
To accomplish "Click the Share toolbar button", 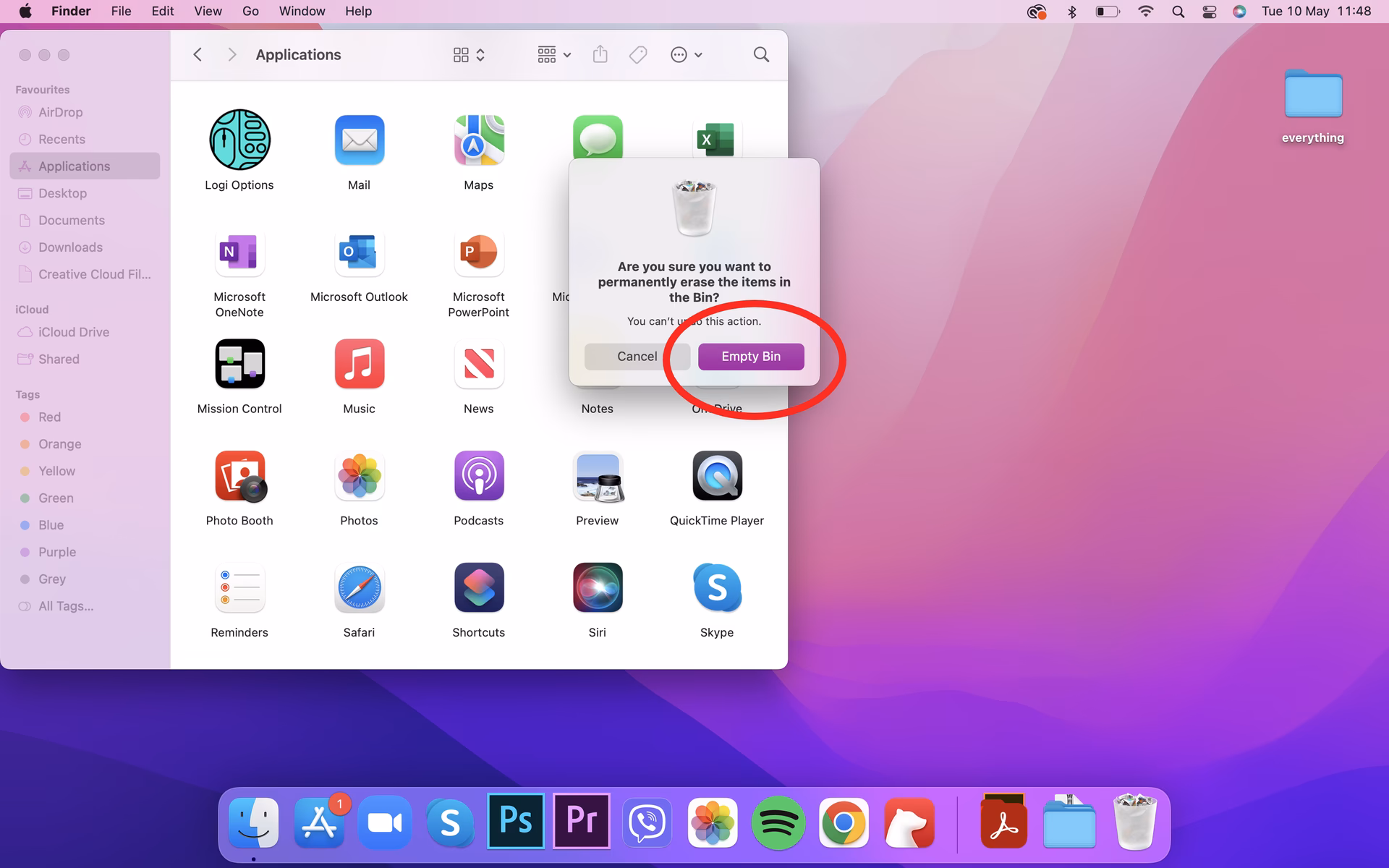I will coord(600,55).
